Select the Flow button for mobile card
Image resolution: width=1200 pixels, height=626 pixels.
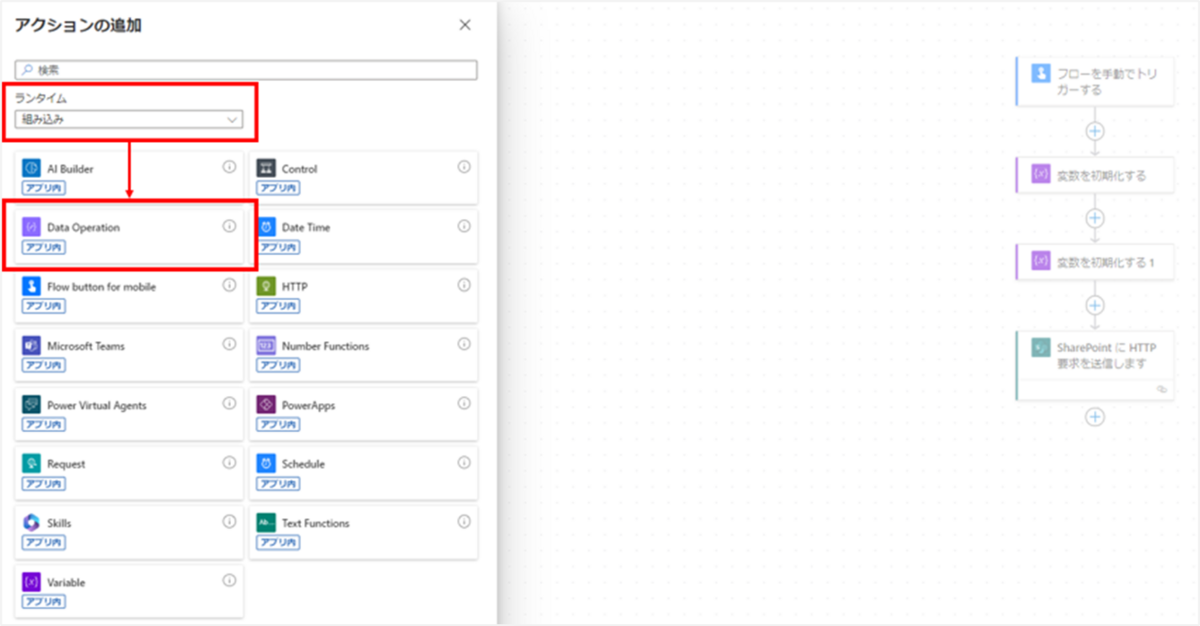tap(129, 295)
